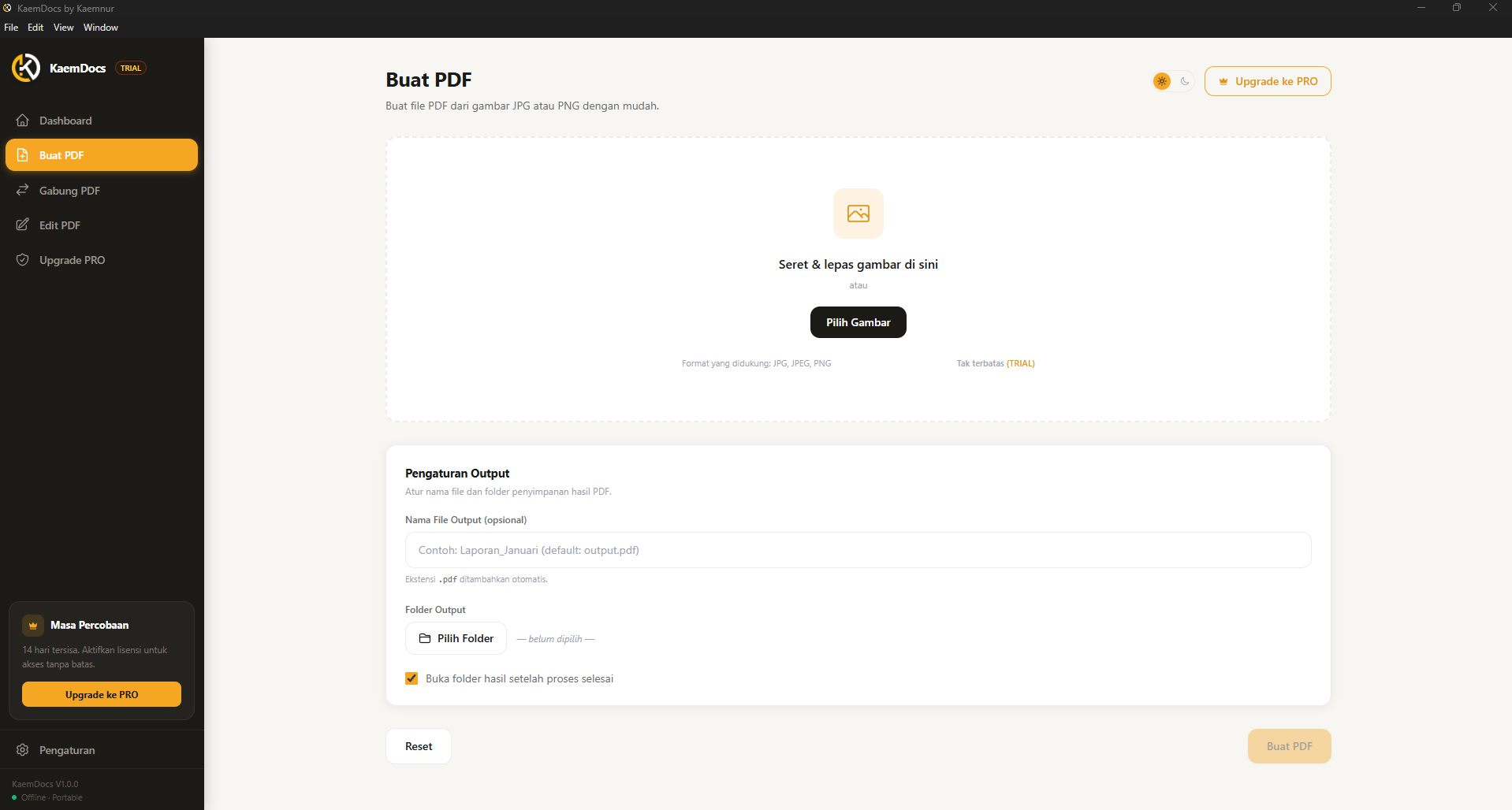Screen dimensions: 1512x810
Task: Click the Reset button
Action: [x=419, y=746]
